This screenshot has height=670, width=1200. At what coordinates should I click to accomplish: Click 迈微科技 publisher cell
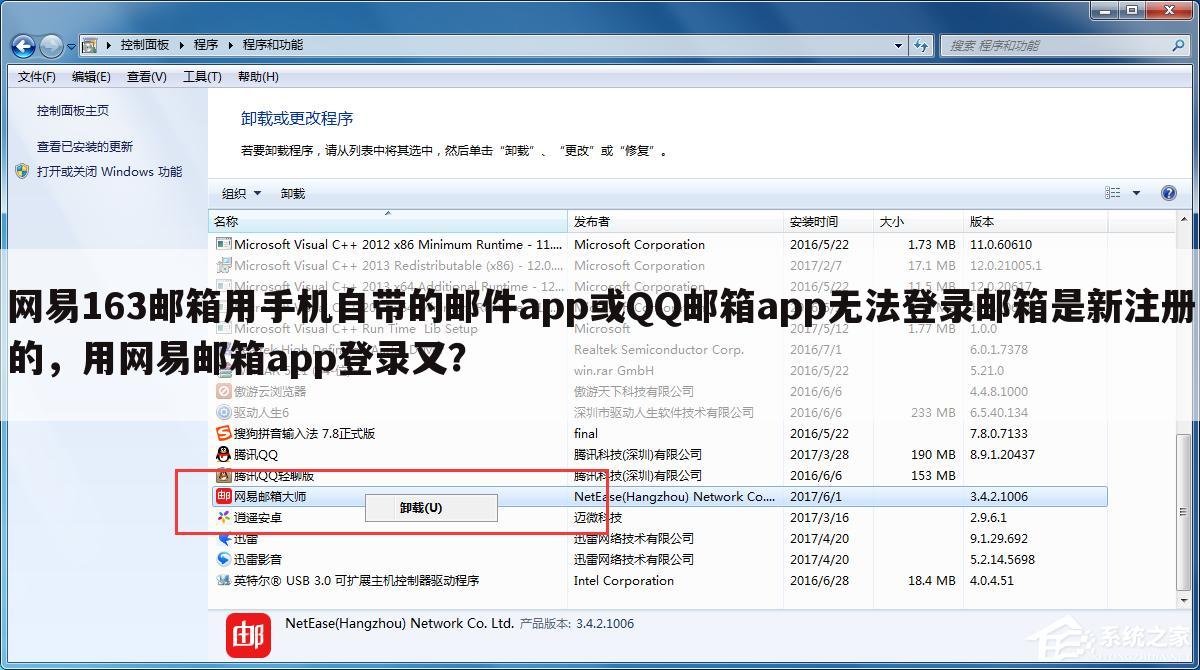tap(598, 518)
